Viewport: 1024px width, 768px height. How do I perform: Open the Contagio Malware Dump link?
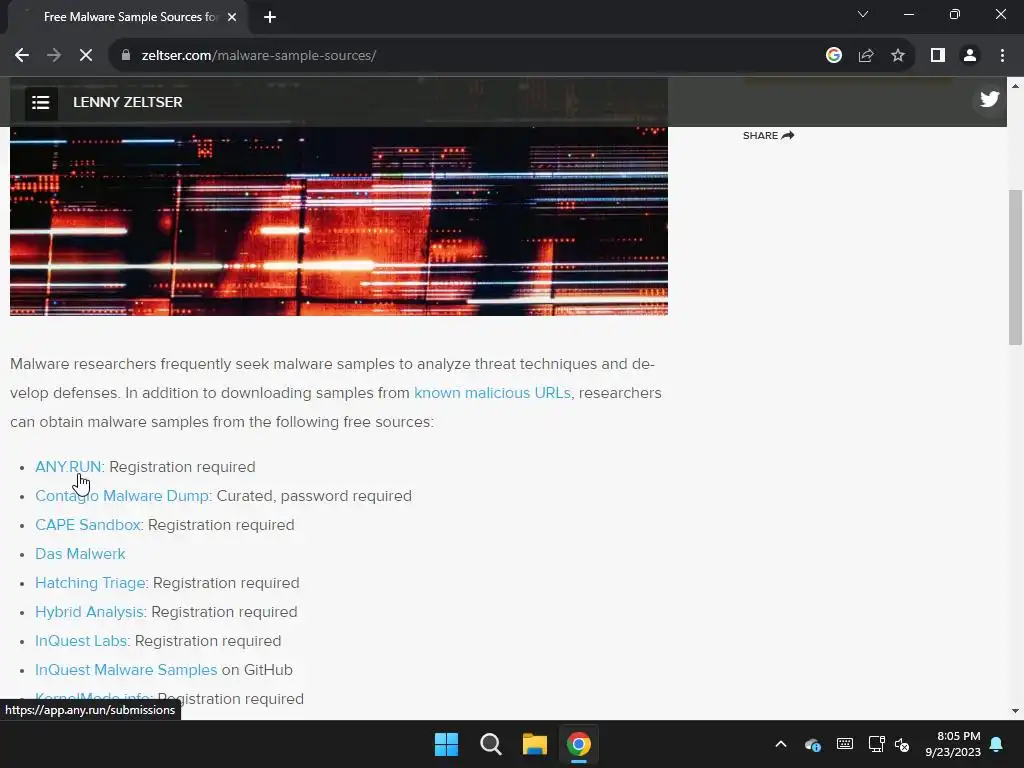pyautogui.click(x=121, y=496)
